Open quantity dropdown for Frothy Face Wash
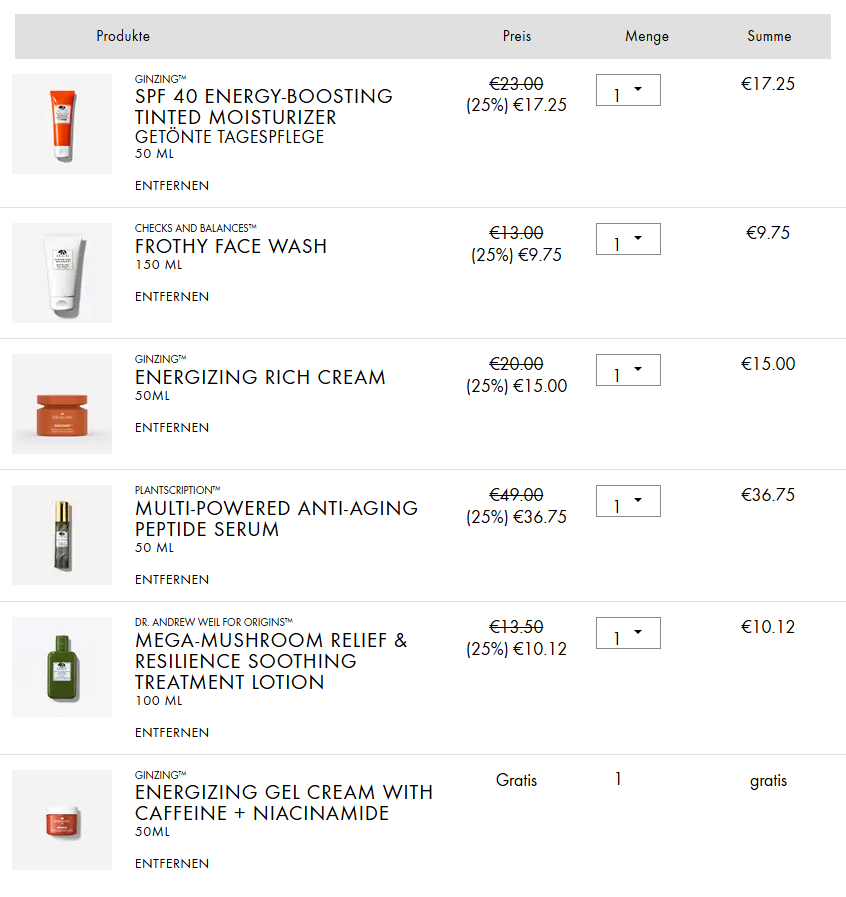 [628, 240]
